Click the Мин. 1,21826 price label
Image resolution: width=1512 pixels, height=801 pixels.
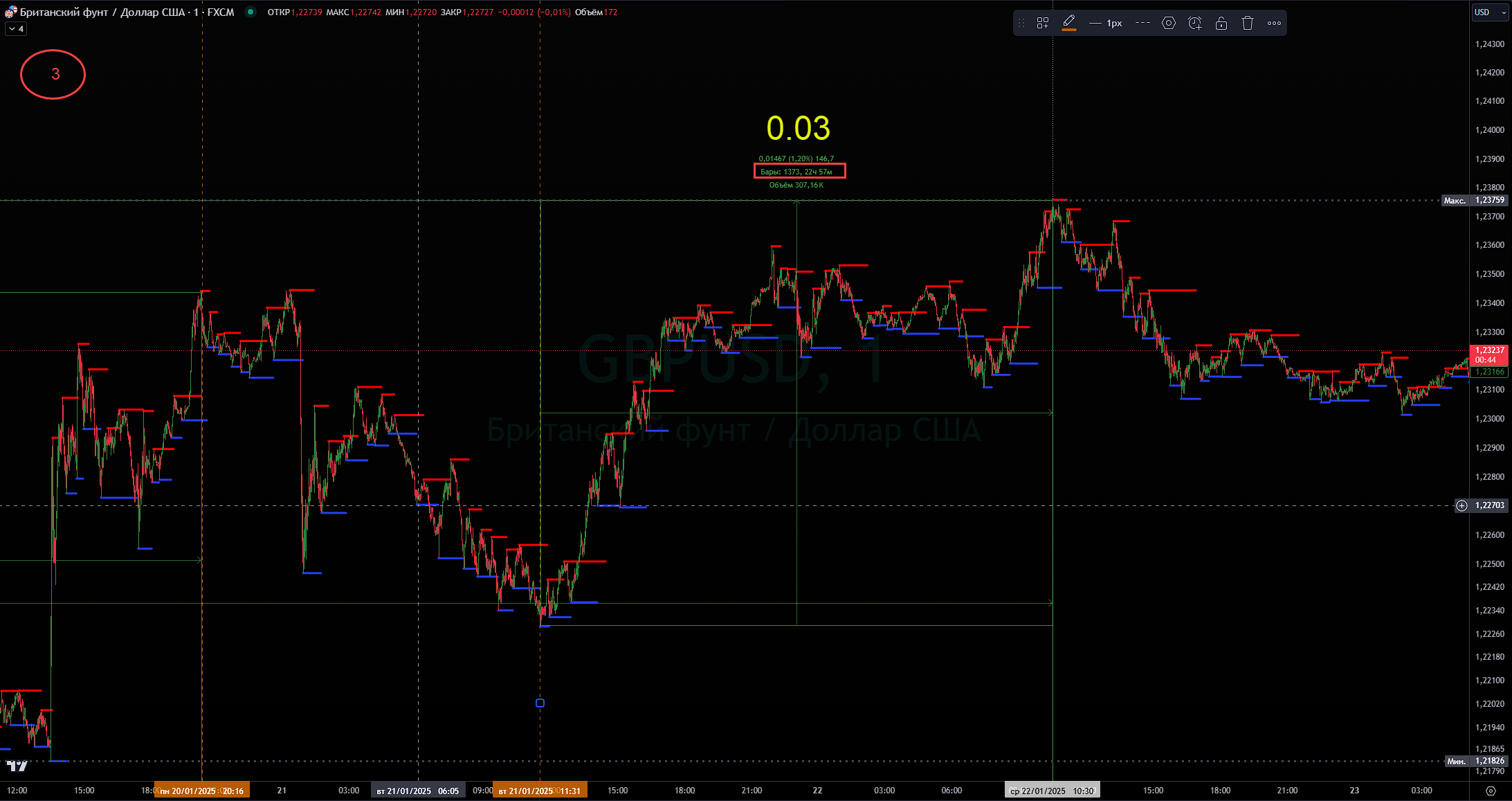1475,761
